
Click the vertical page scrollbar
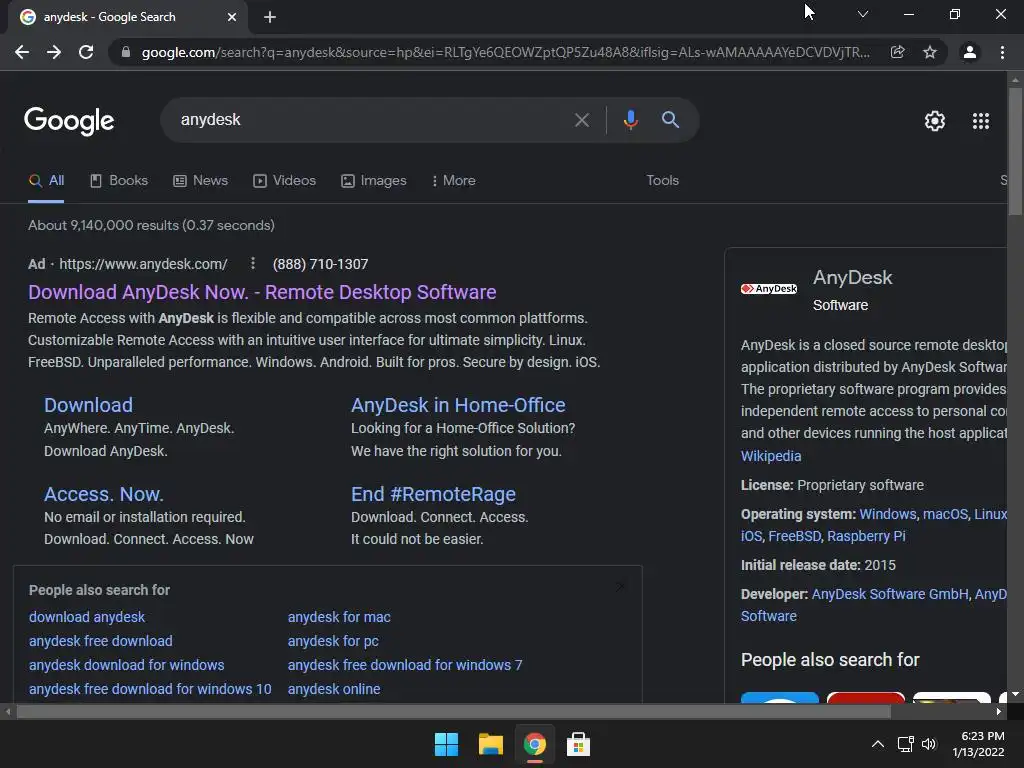tap(1015, 150)
